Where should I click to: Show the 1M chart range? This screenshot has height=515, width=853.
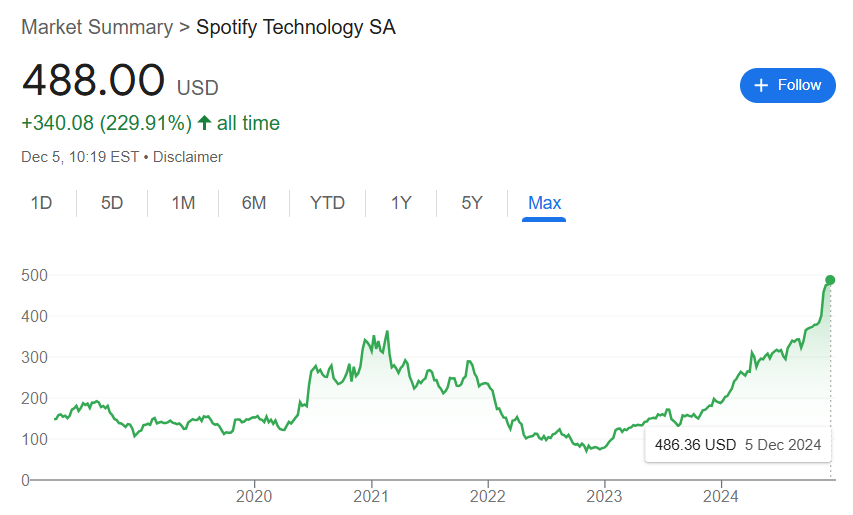point(183,203)
